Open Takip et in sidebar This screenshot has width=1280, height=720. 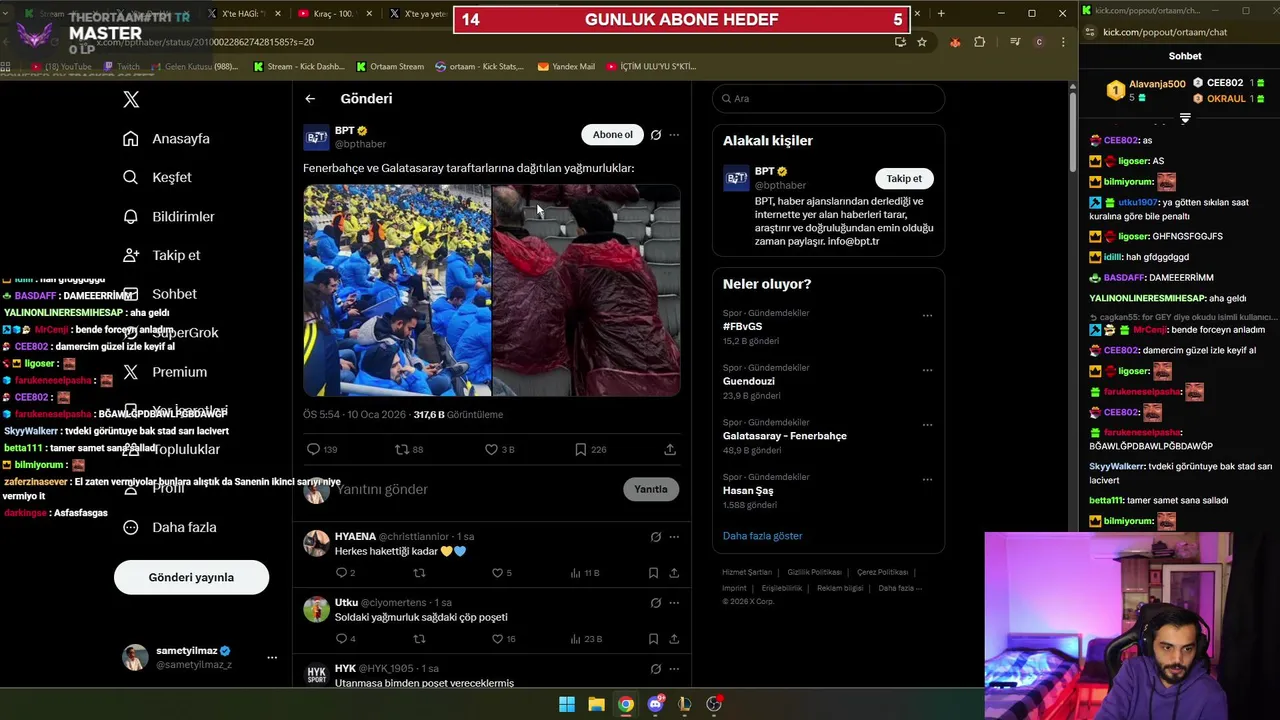pyautogui.click(x=161, y=255)
